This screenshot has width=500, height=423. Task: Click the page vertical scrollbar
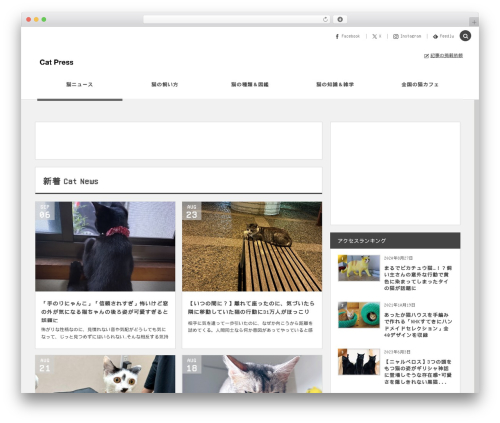[x=476, y=246]
